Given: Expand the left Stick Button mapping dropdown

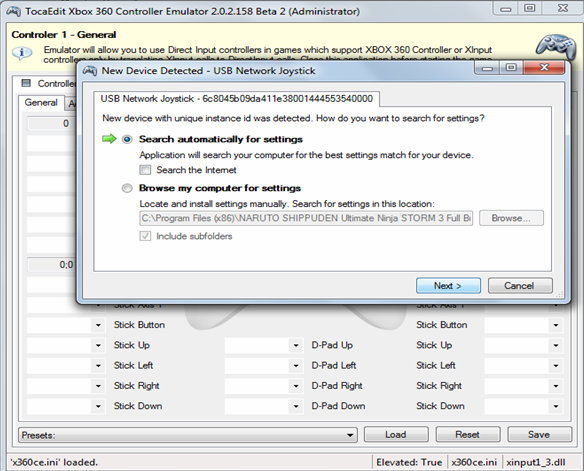Looking at the screenshot, I should pos(98,325).
